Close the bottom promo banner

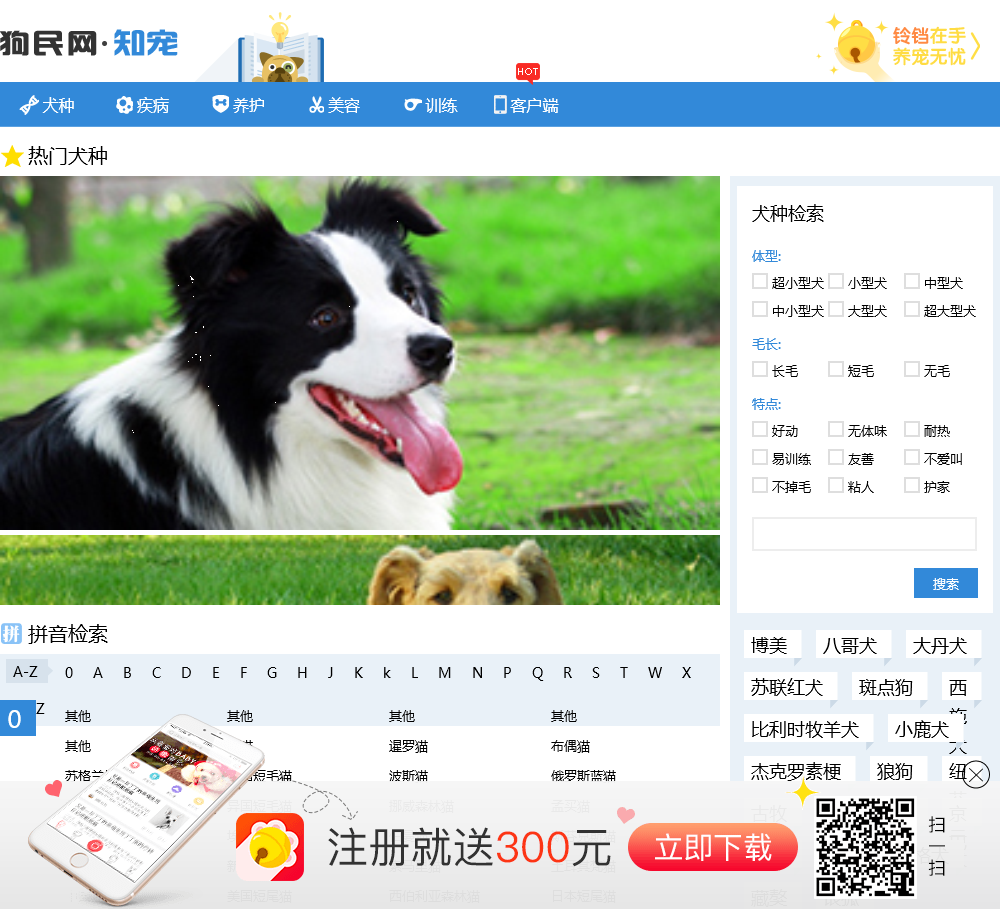976,774
